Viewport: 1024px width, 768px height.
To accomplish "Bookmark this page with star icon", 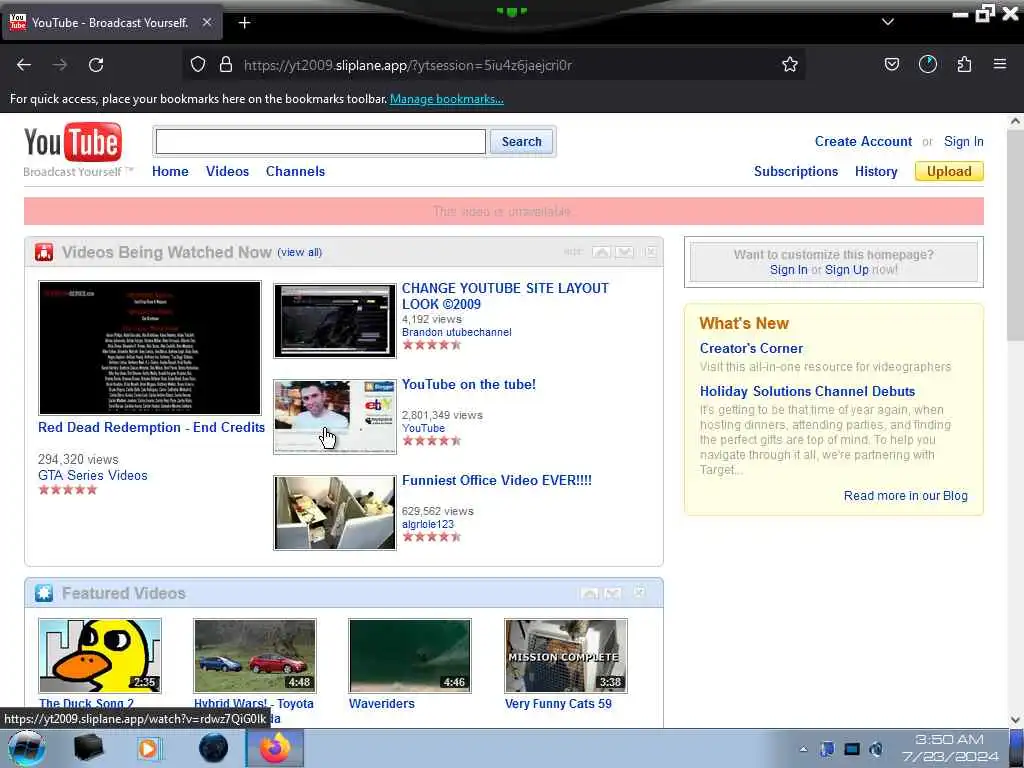I will 790,65.
